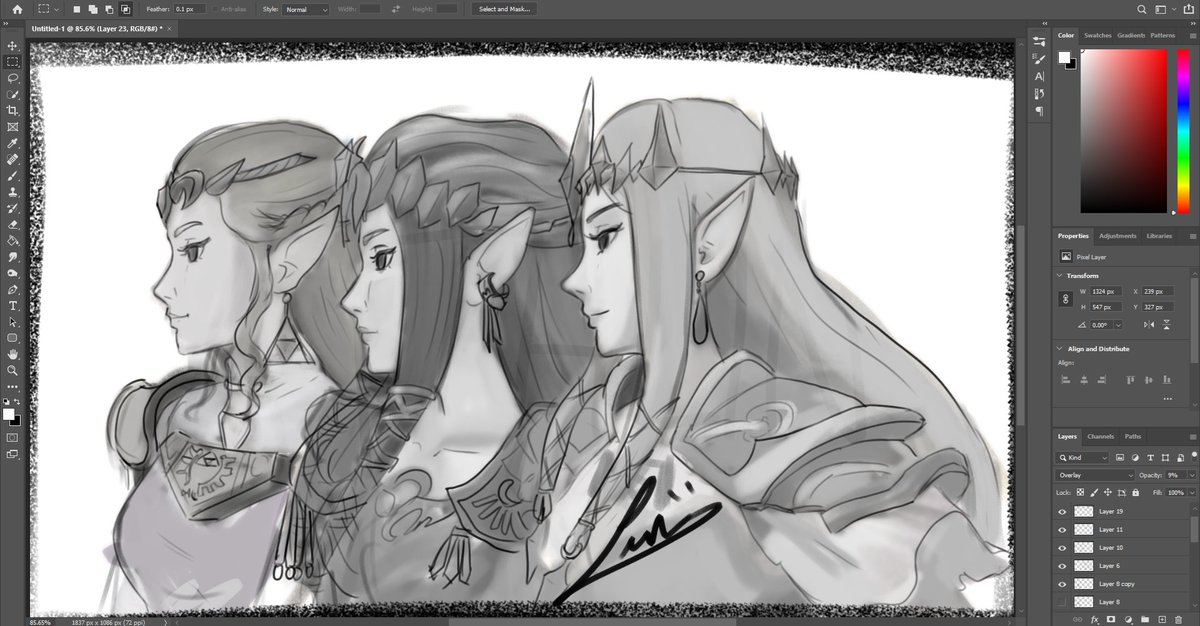This screenshot has width=1200, height=626.
Task: Select the Layer 10 thumbnail
Action: [x=1084, y=547]
